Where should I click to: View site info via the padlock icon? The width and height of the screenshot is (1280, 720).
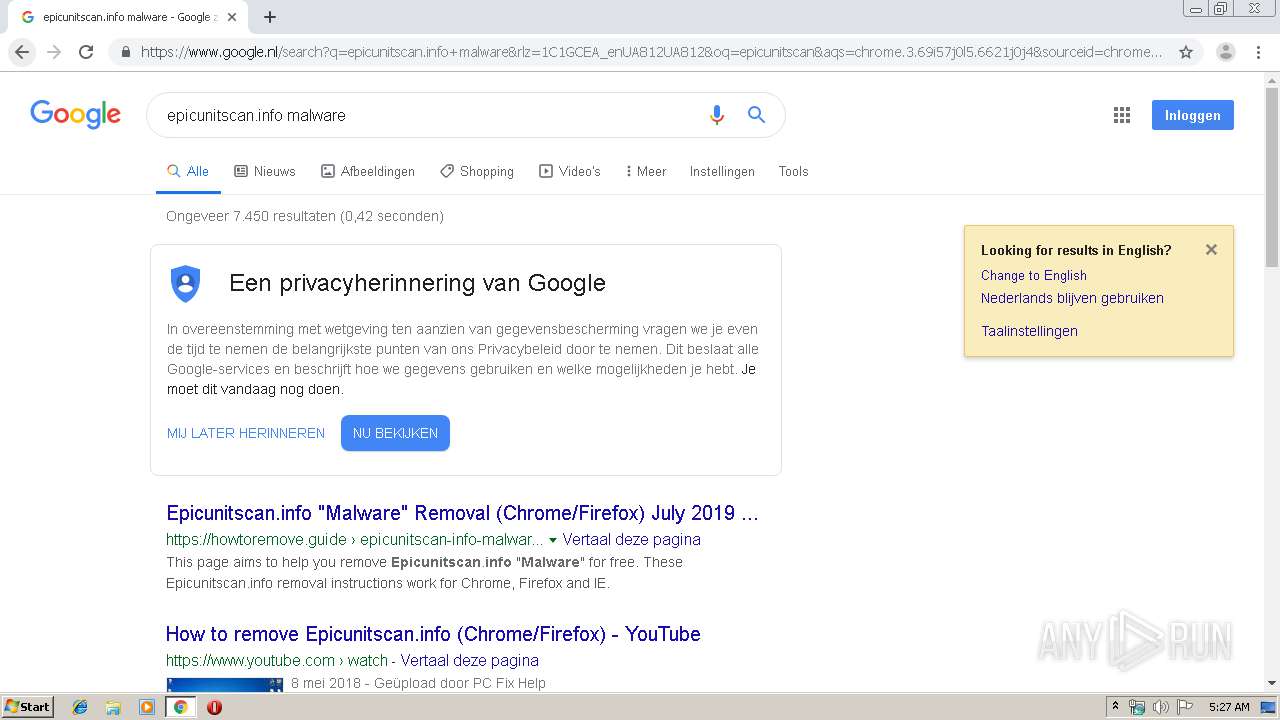(x=125, y=52)
